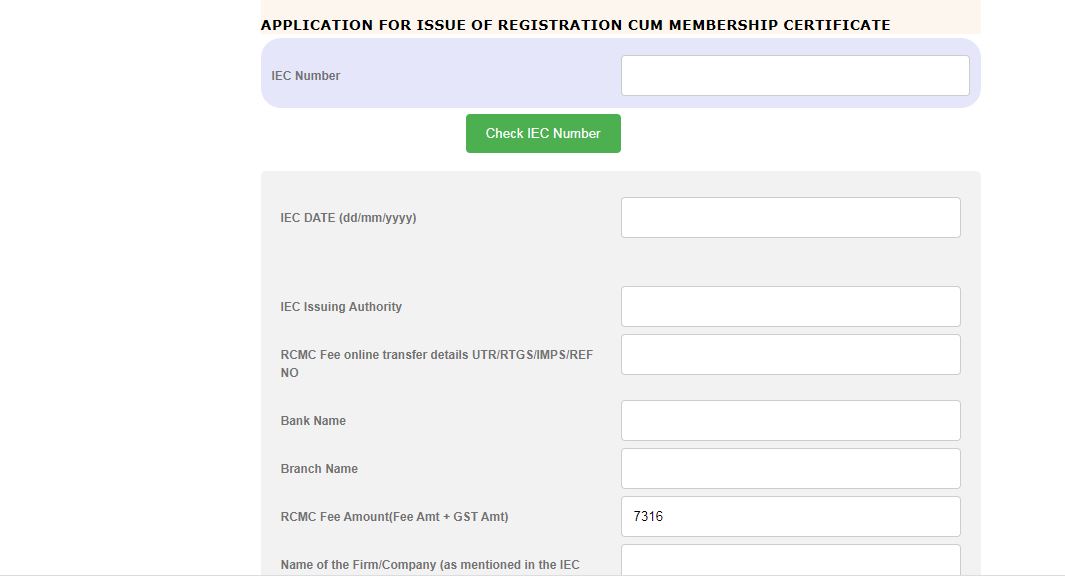1065x578 pixels.
Task: Click the UTR/RTGS/IMPS/REF NO input box
Action: tap(790, 355)
